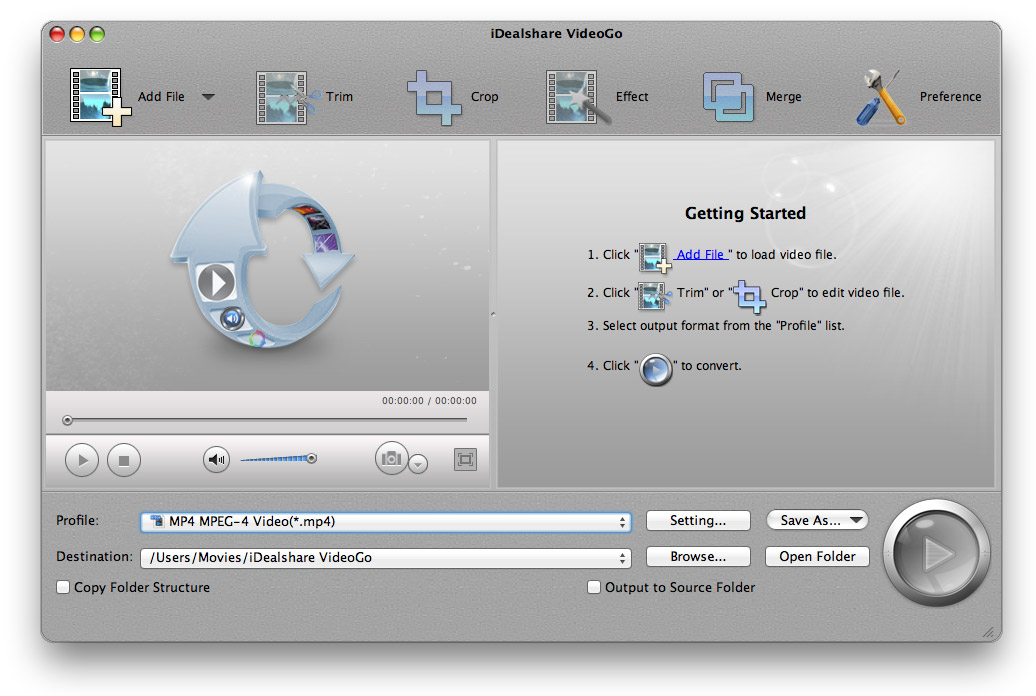Viewport: 1036px width, 696px height.
Task: Expand the Destination path dropdown
Action: (624, 557)
